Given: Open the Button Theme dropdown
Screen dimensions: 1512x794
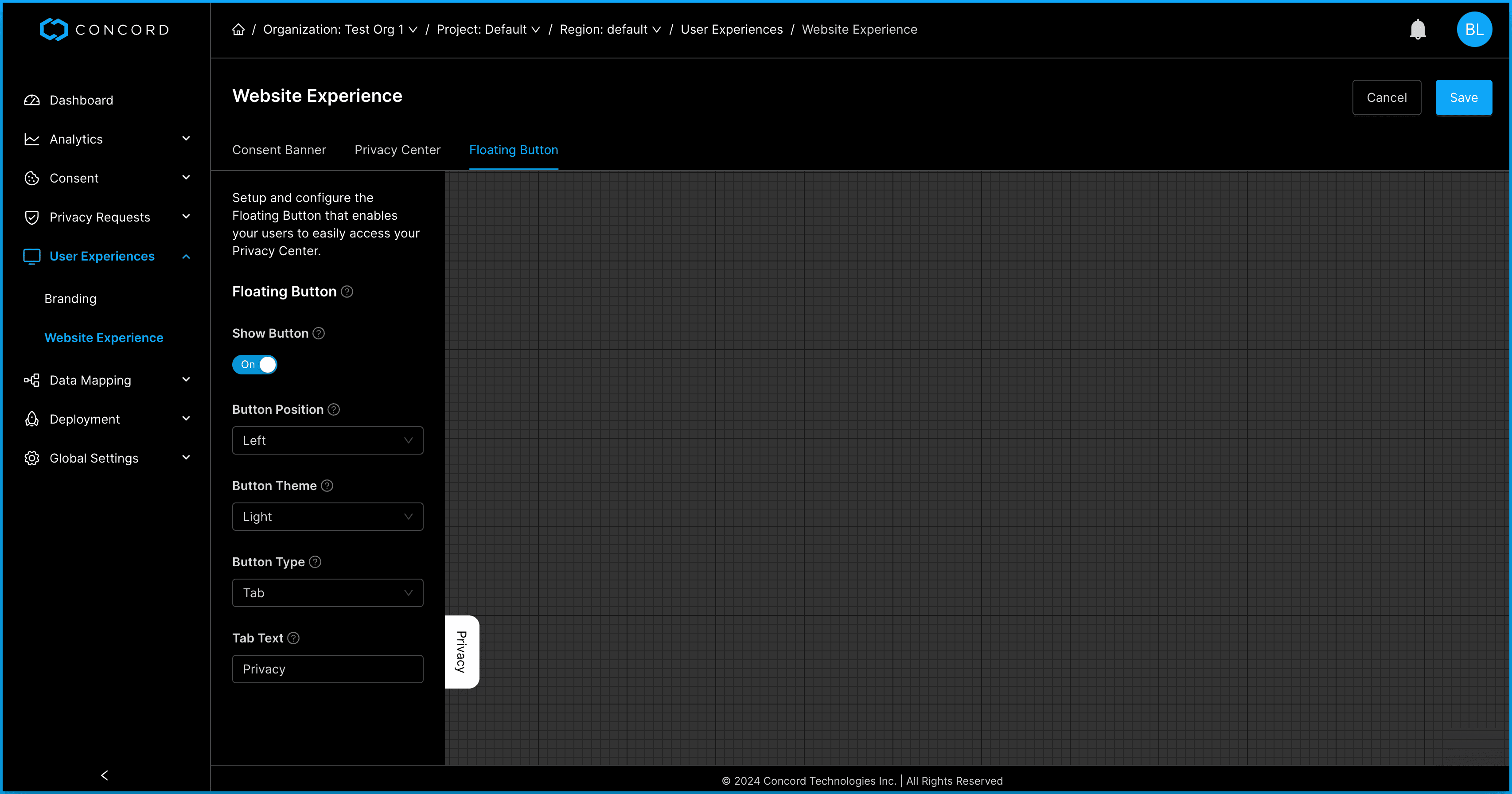Looking at the screenshot, I should (x=327, y=517).
